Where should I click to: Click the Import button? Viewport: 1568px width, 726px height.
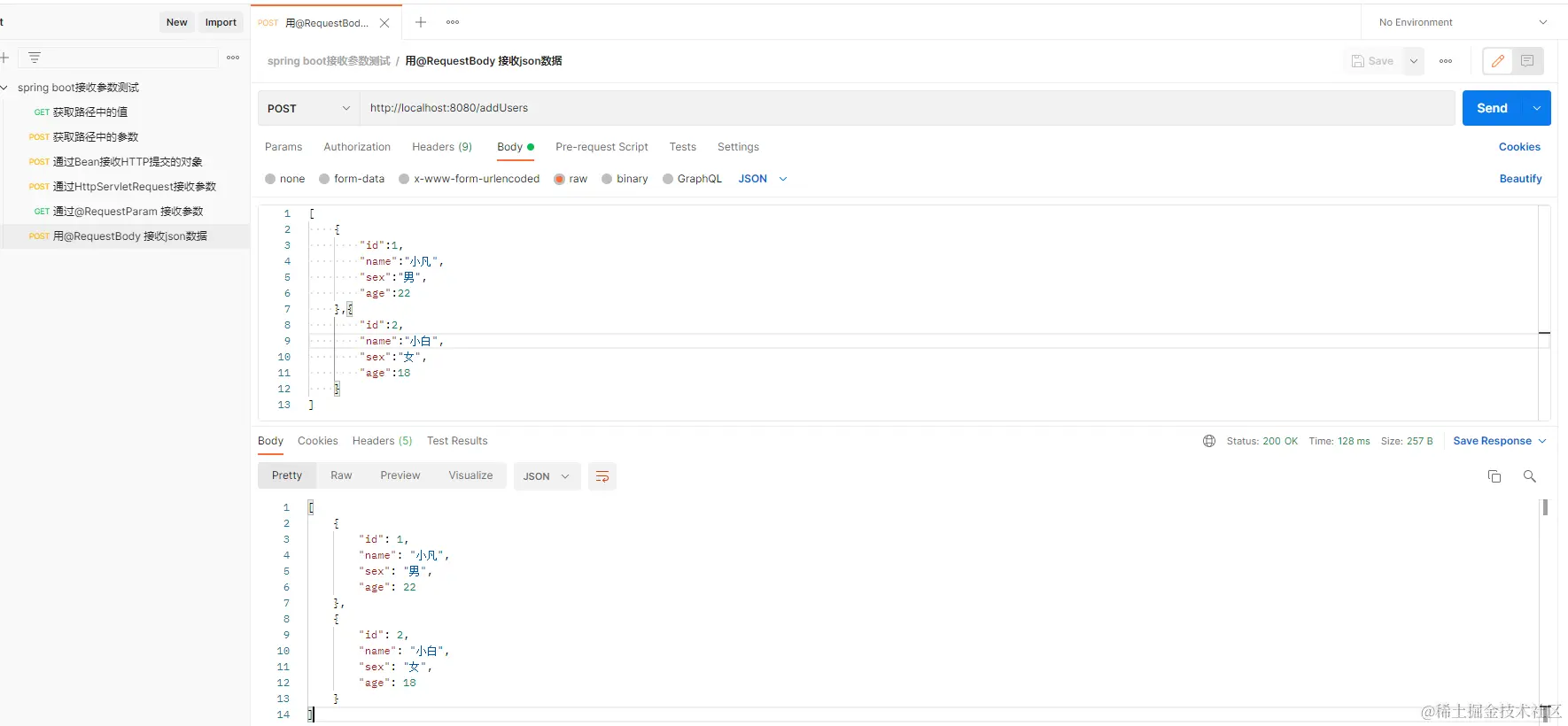point(221,22)
